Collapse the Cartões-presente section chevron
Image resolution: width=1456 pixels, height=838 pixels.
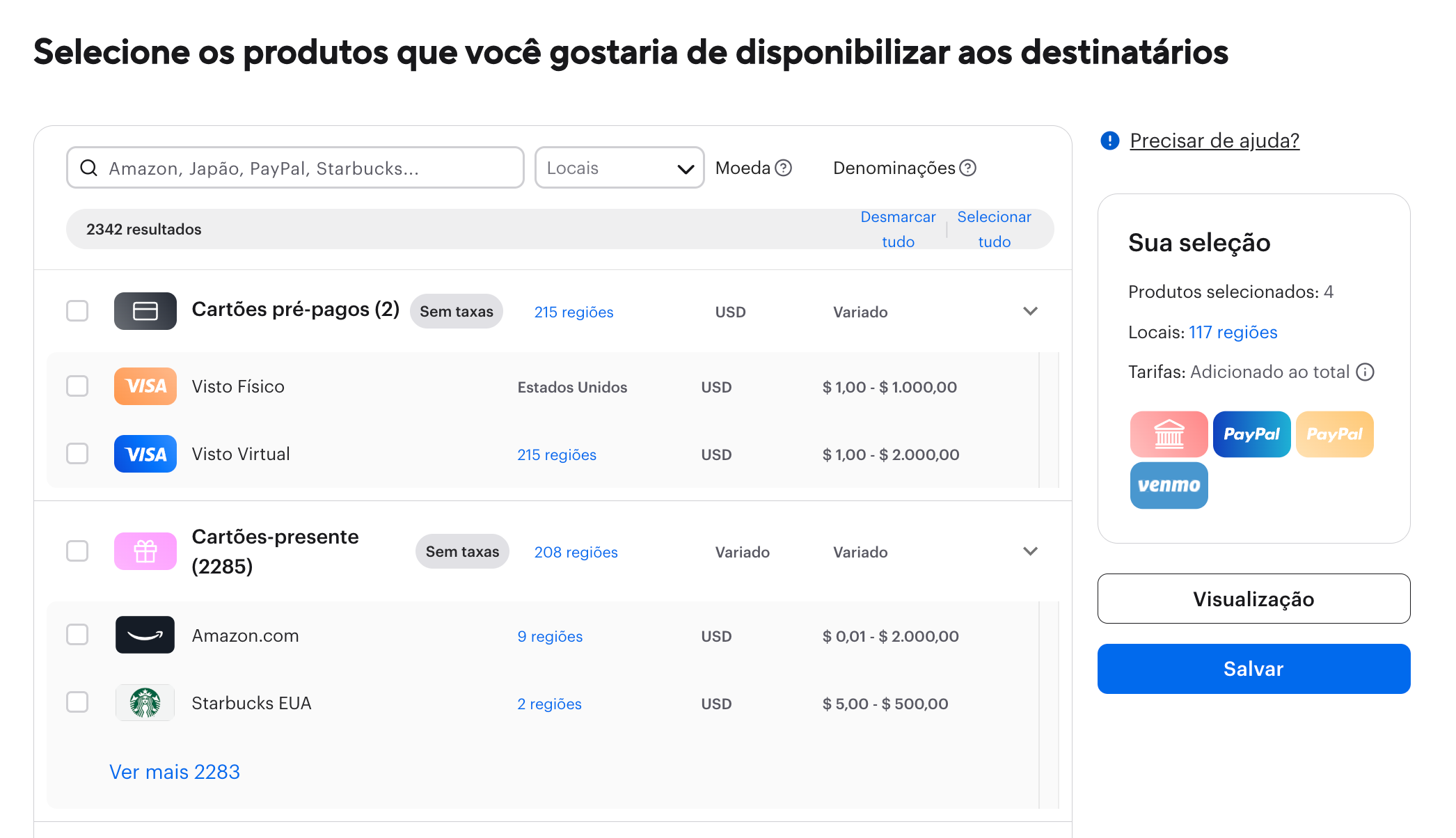[1031, 551]
